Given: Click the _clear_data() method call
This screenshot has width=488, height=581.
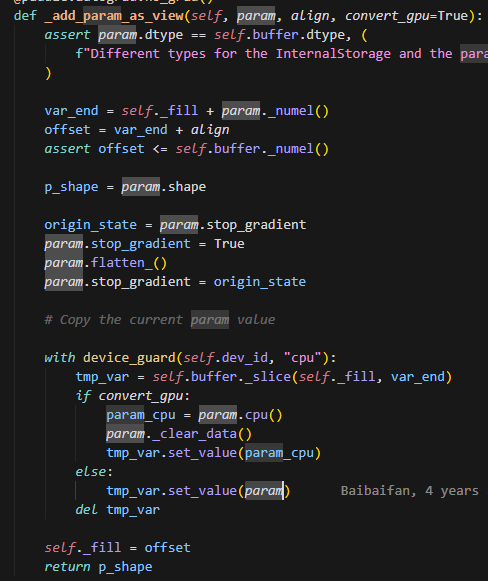Looking at the screenshot, I should click(202, 434).
